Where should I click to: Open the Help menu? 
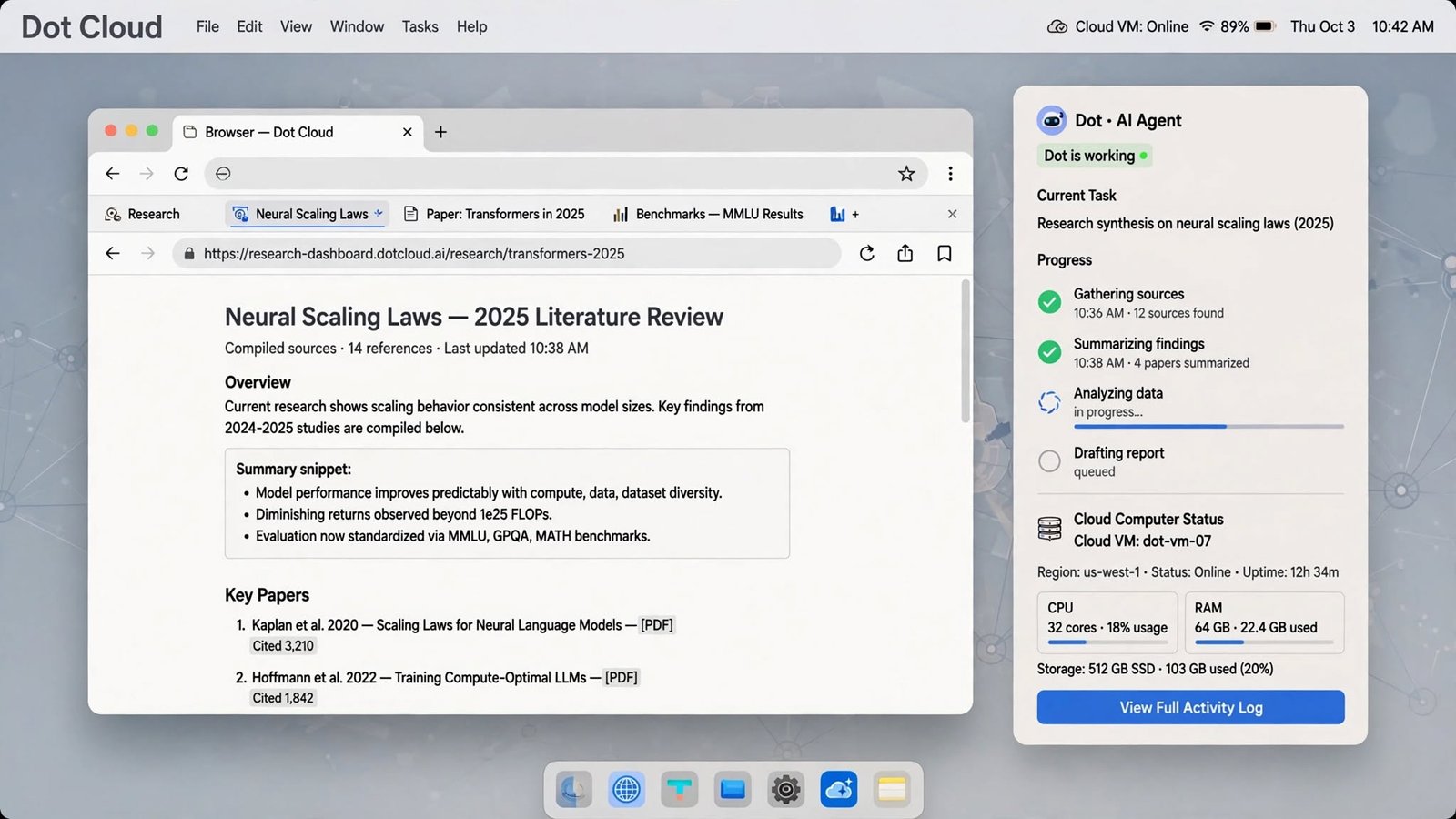[471, 26]
